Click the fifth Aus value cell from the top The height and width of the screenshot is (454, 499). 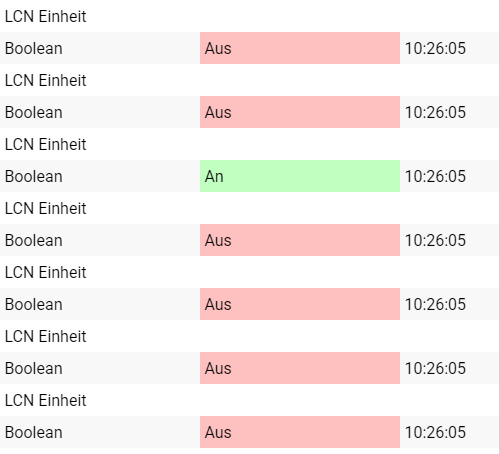[x=300, y=368]
